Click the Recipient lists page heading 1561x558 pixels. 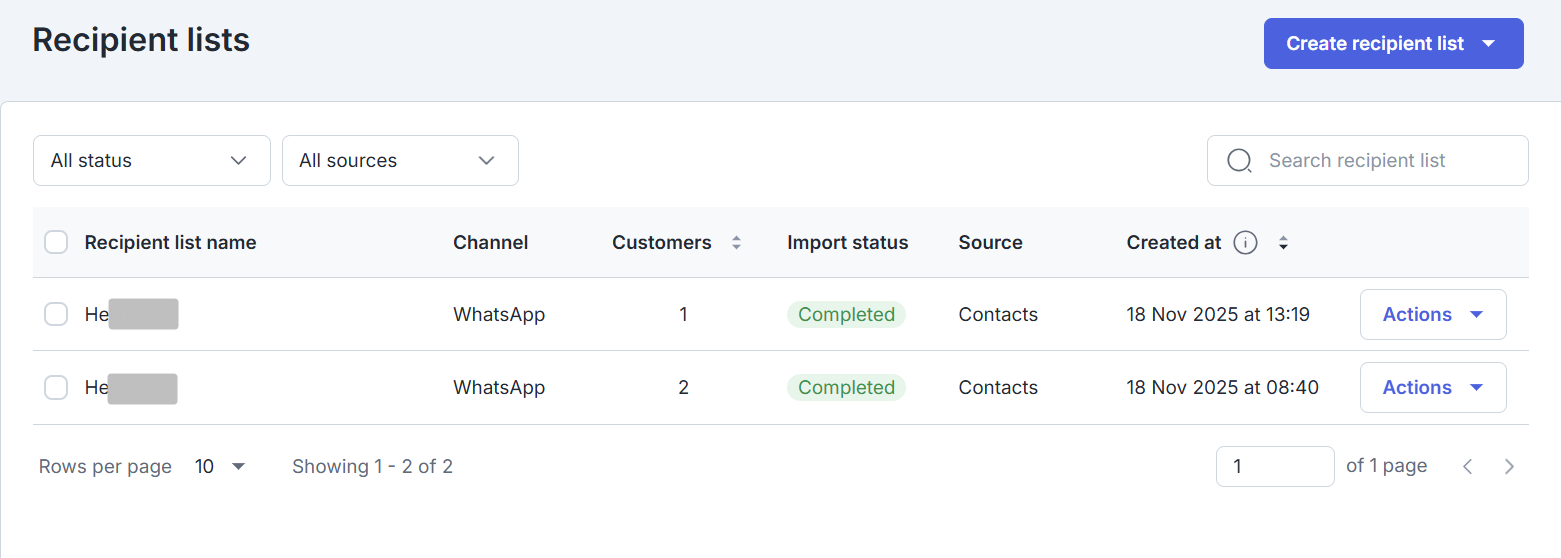(x=141, y=40)
